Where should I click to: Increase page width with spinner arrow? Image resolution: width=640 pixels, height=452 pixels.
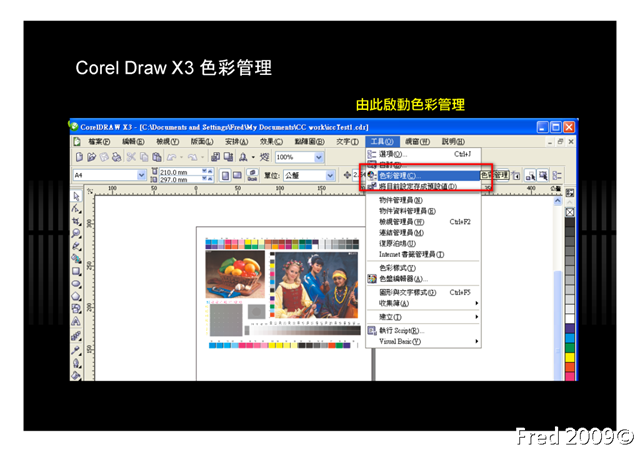210,171
